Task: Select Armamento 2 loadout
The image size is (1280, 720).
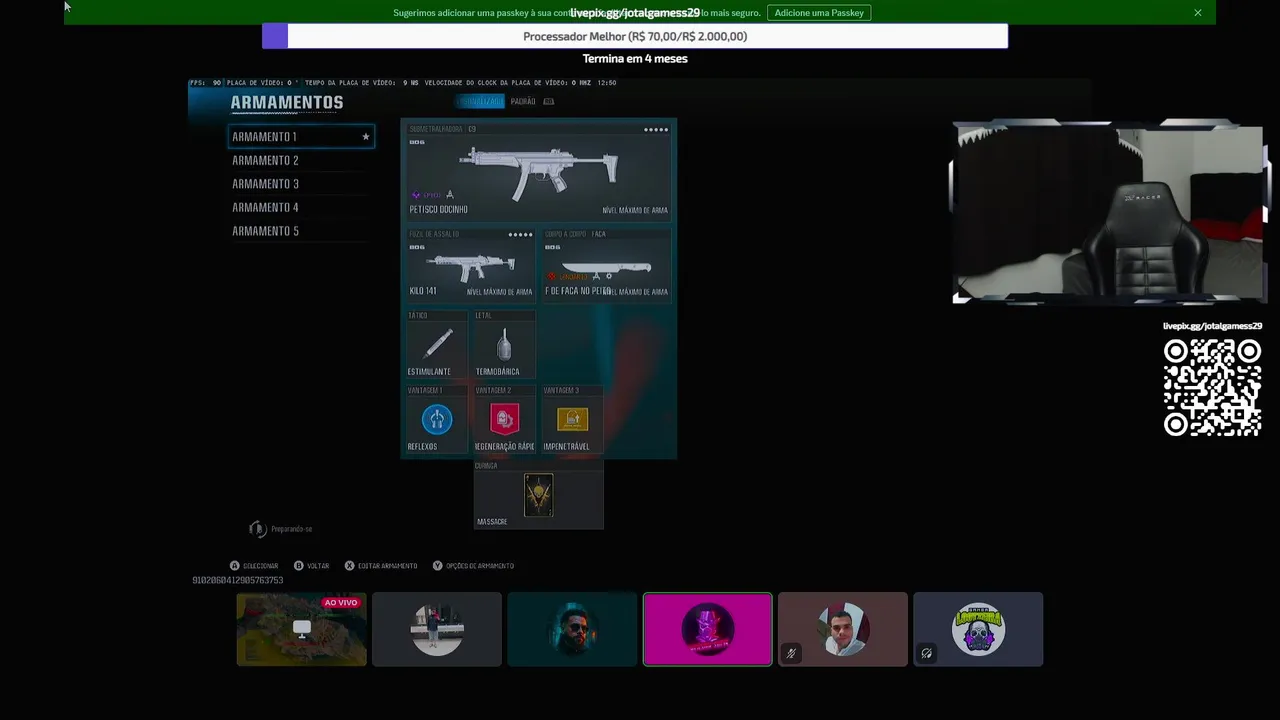Action: [x=301, y=160]
